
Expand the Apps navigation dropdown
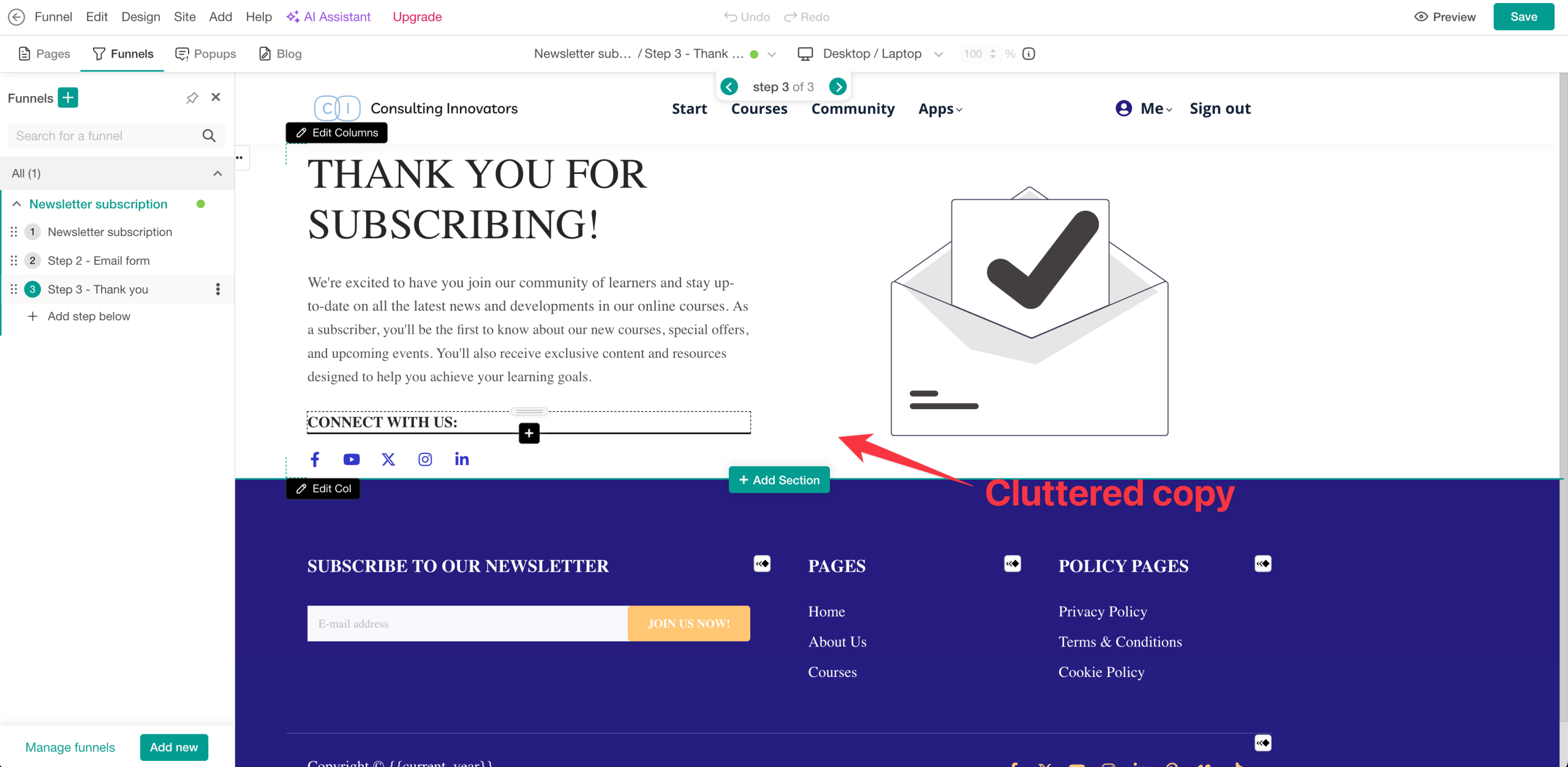click(x=940, y=108)
